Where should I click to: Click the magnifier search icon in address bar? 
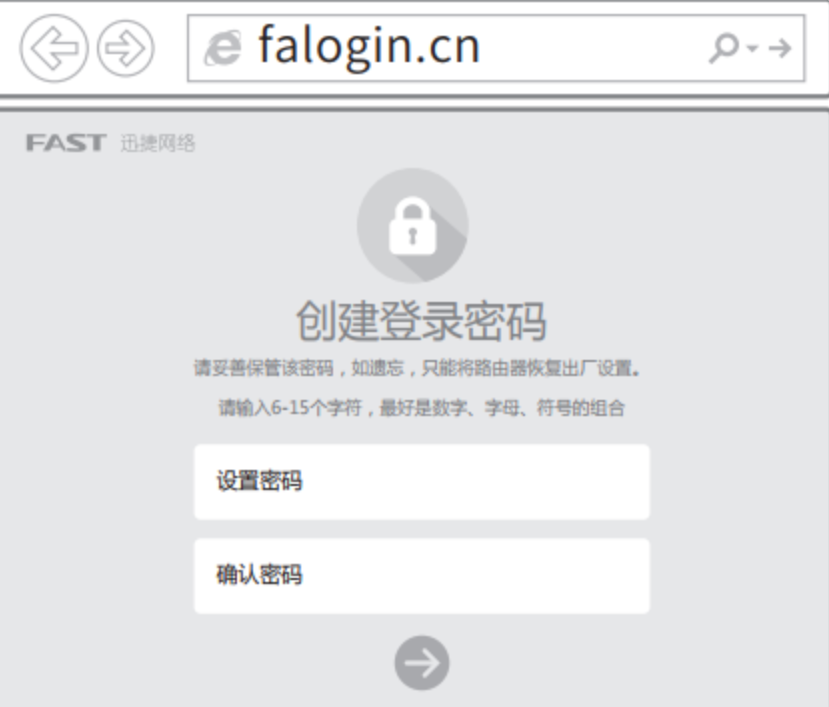pos(723,48)
